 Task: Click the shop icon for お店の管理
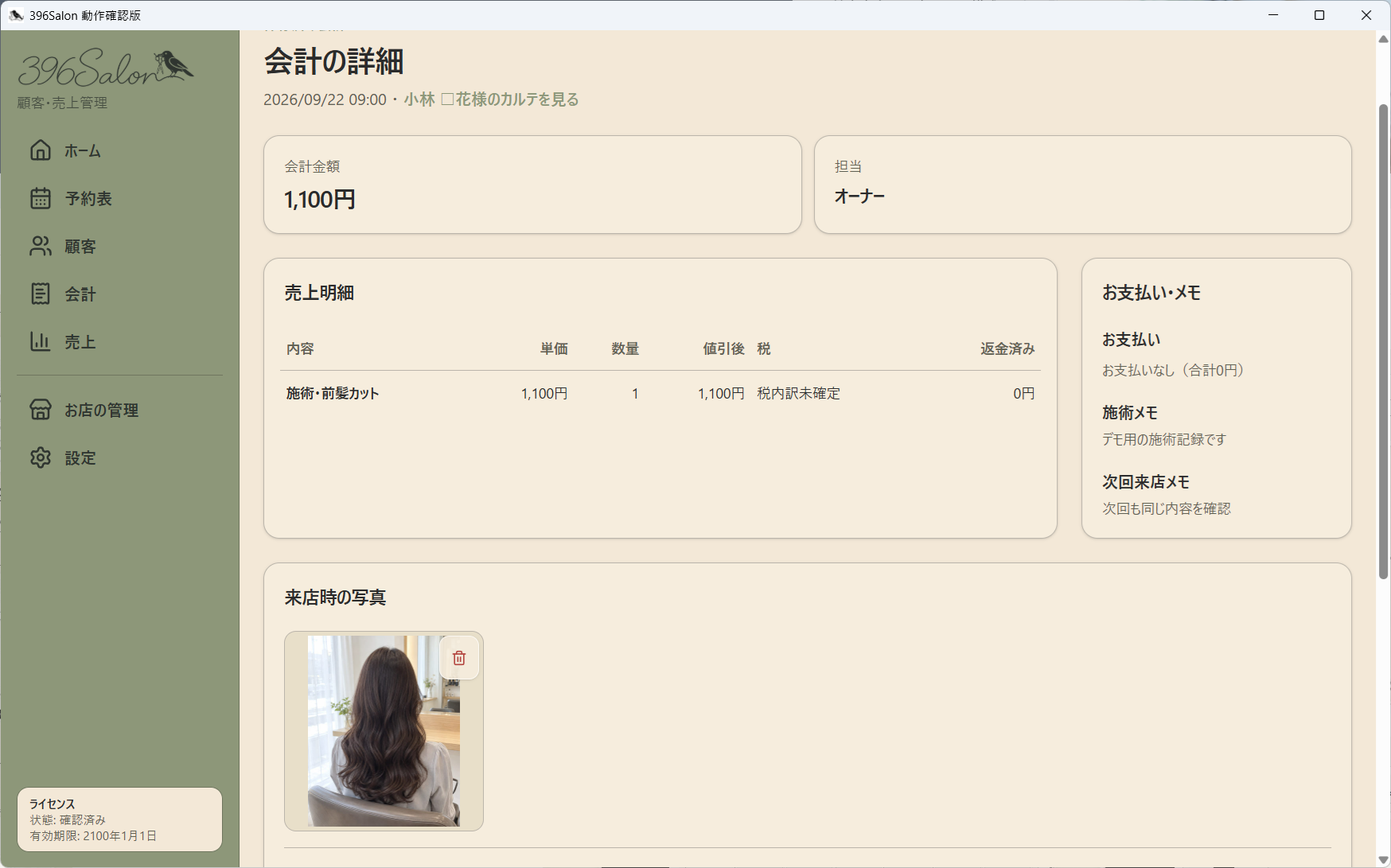point(41,410)
